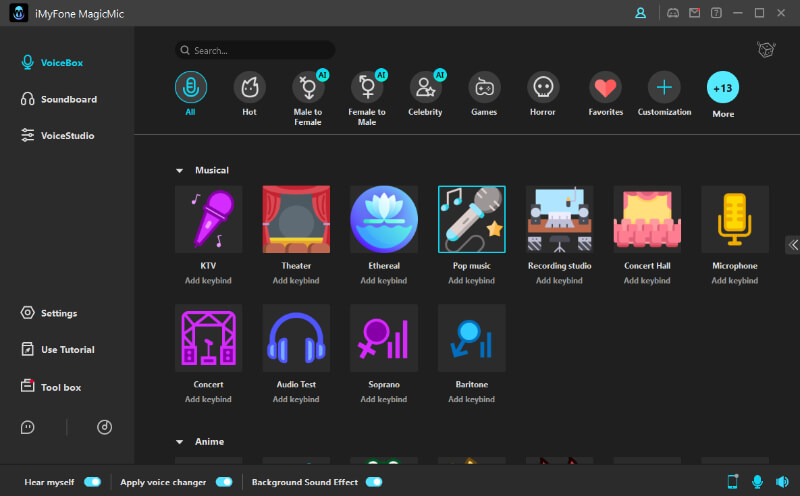Select the Theater voice effect
The image size is (800, 496).
pyautogui.click(x=296, y=219)
